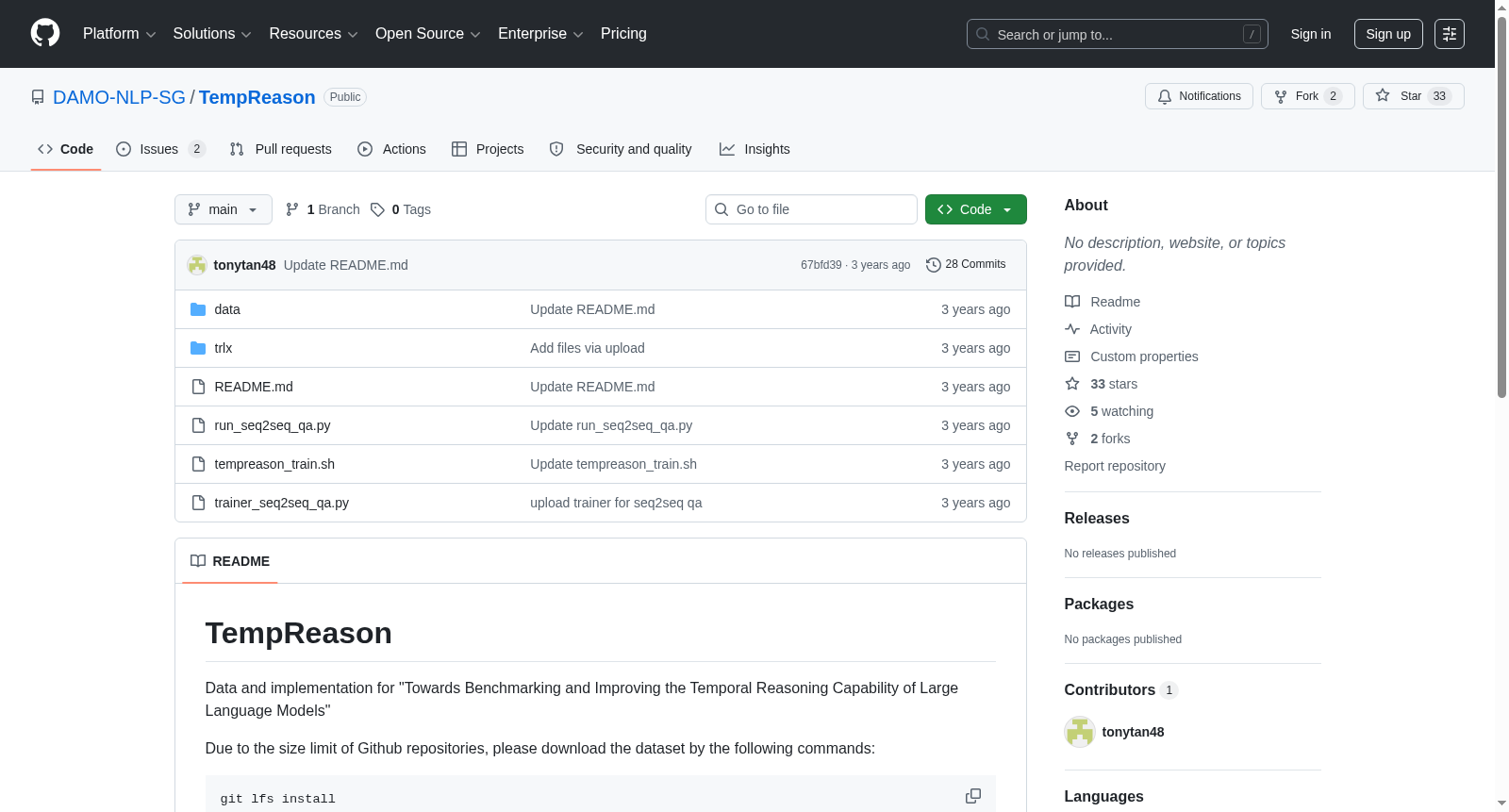Open the command palette icon button
Viewport: 1509px width, 812px height.
pos(1450,34)
